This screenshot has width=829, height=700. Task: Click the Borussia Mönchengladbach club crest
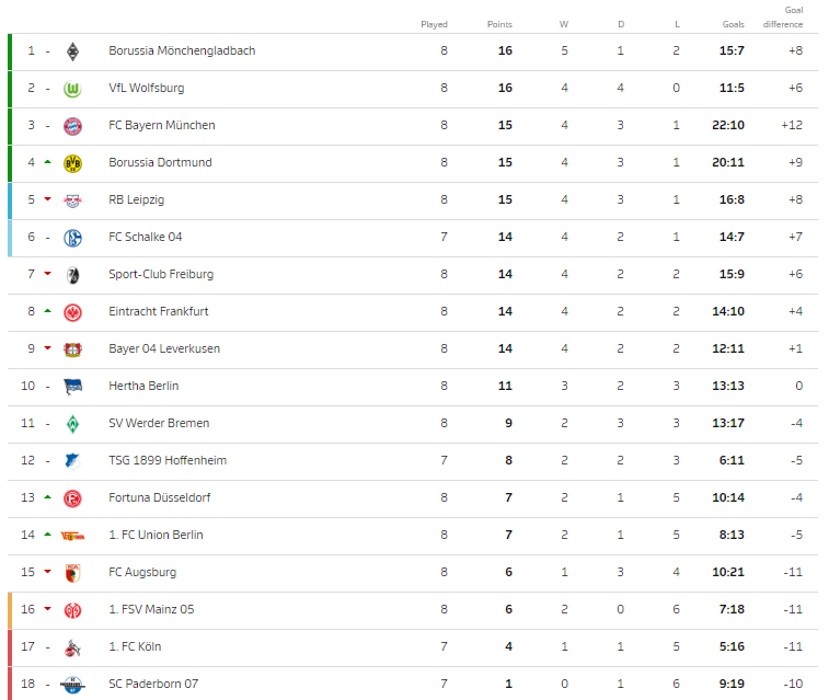pyautogui.click(x=72, y=51)
